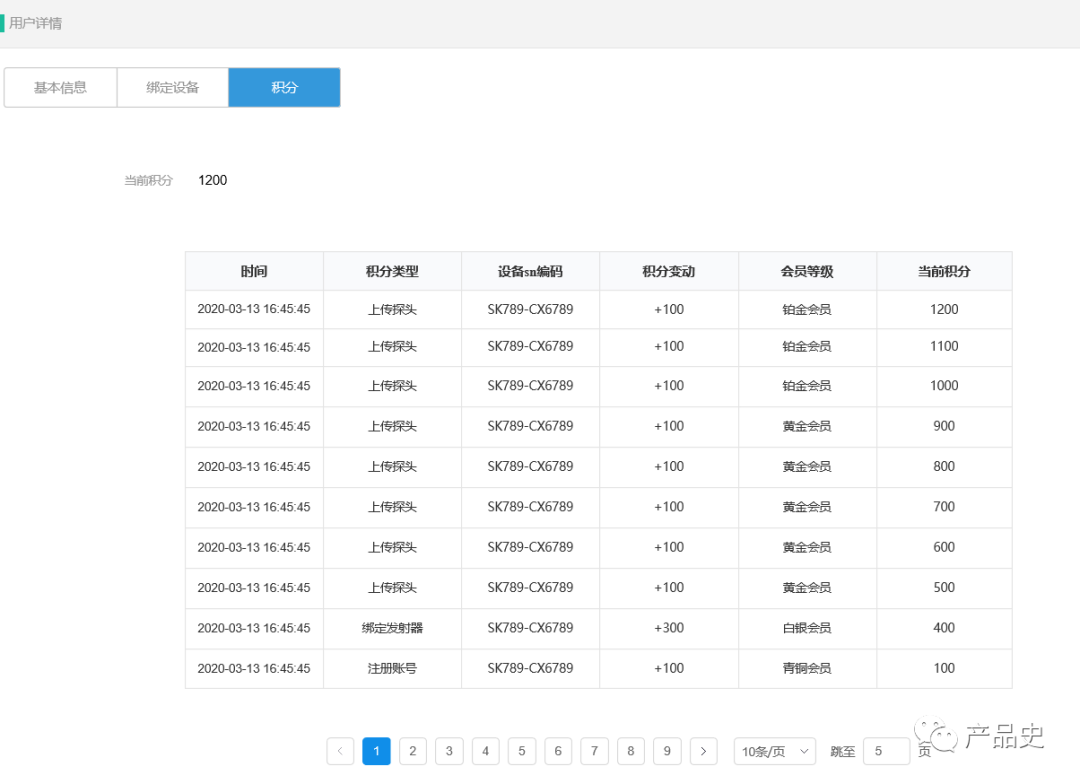Go to next page arrow
1080x784 pixels.
pos(704,751)
